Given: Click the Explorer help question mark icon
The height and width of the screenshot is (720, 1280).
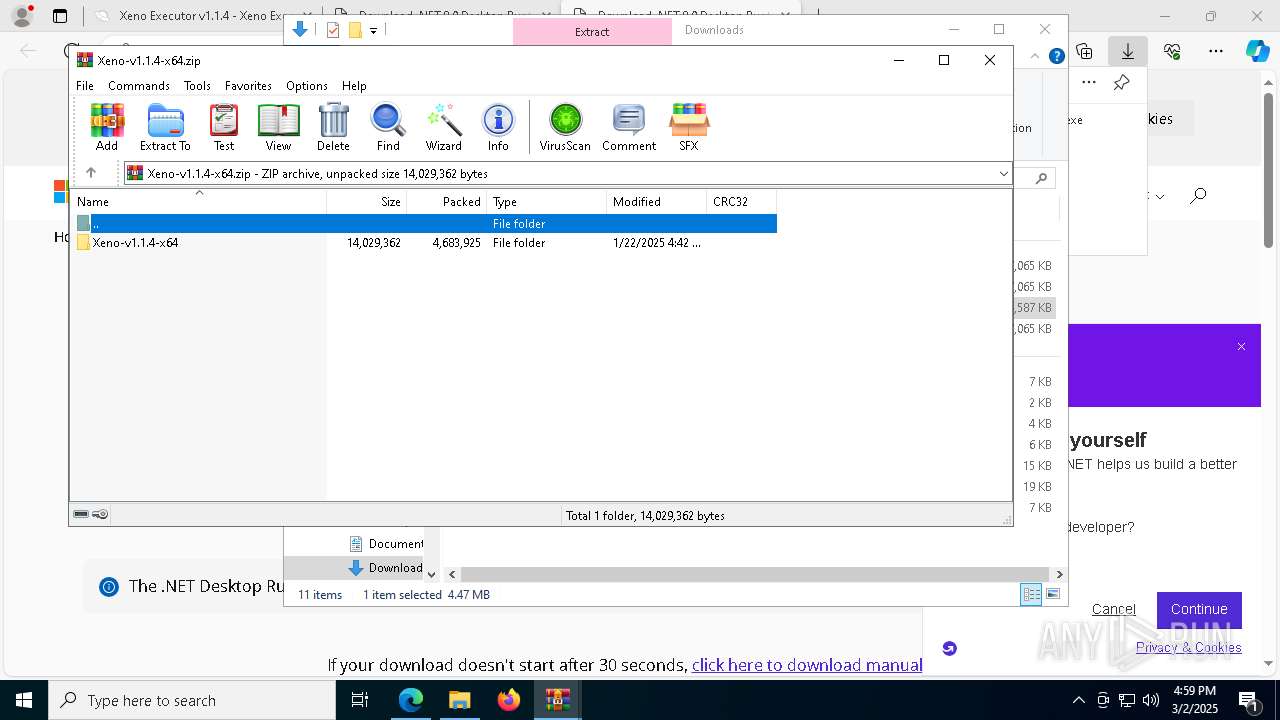Looking at the screenshot, I should click(x=1056, y=57).
